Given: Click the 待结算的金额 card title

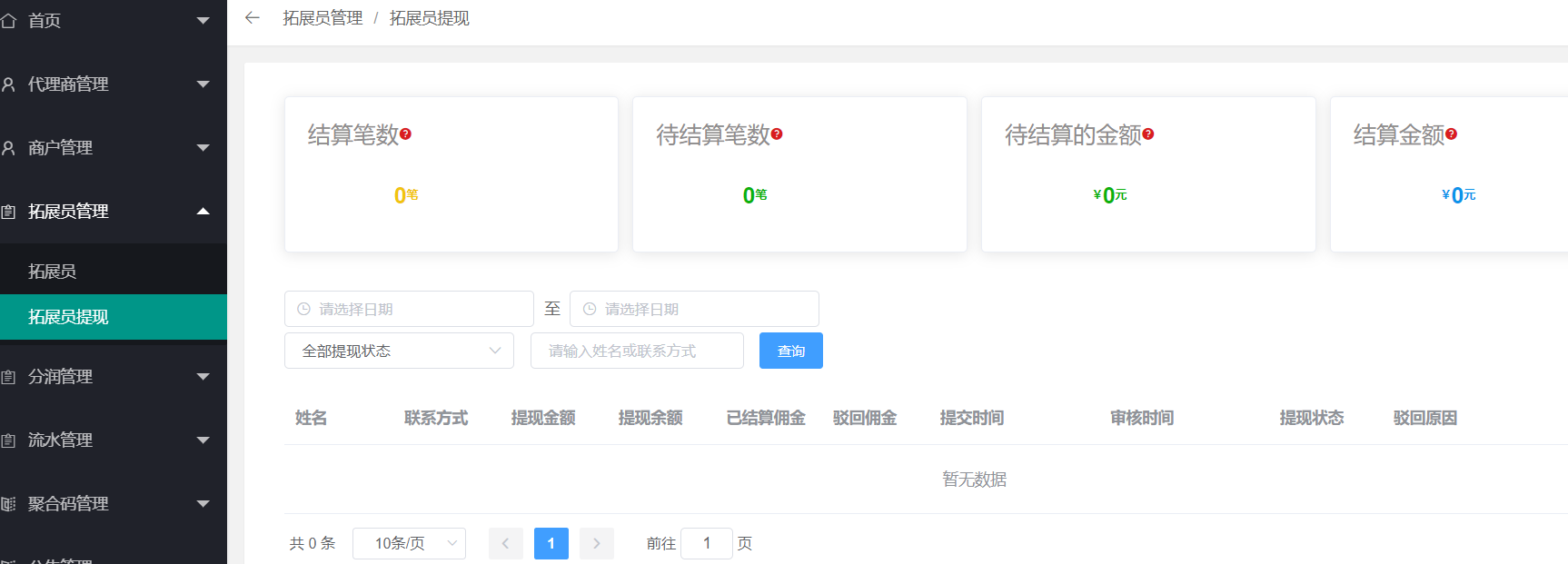Looking at the screenshot, I should 1073,135.
